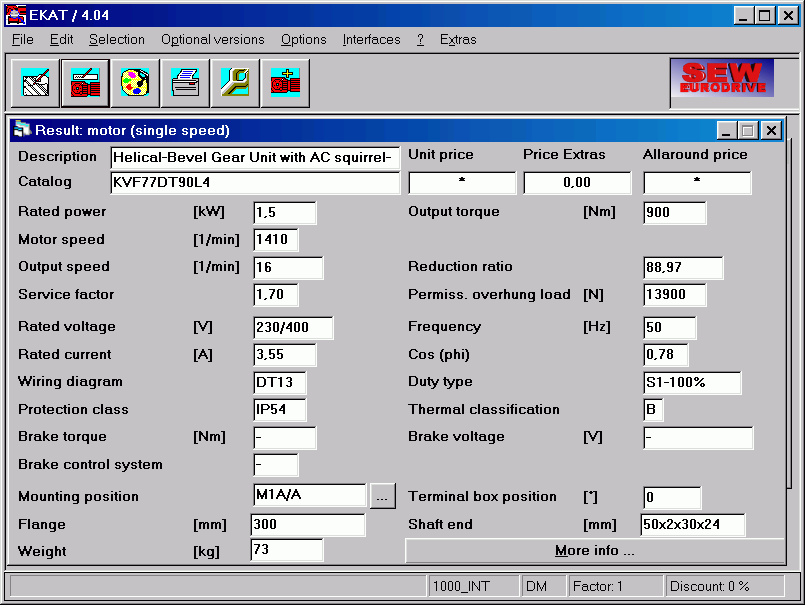Click the Factor: 1 status entry
Screen dimensions: 805x605
(x=616, y=586)
